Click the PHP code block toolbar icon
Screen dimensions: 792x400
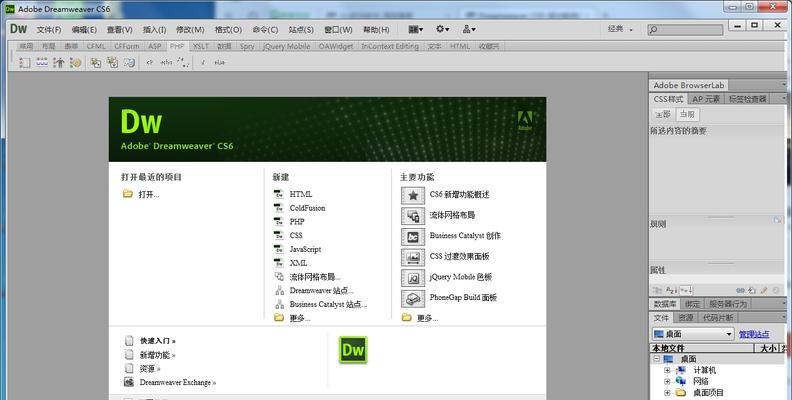click(150, 63)
